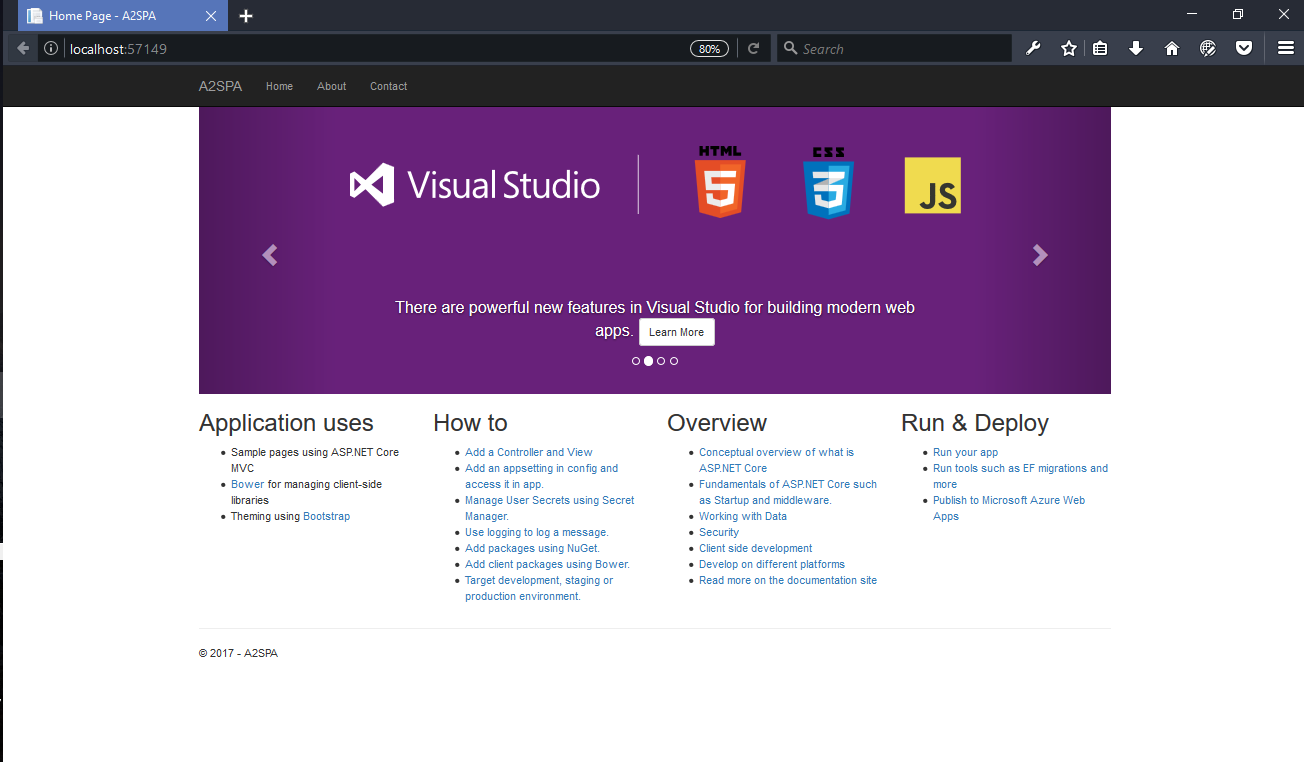
Task: Open Add an appsetting in config link
Action: click(x=541, y=476)
